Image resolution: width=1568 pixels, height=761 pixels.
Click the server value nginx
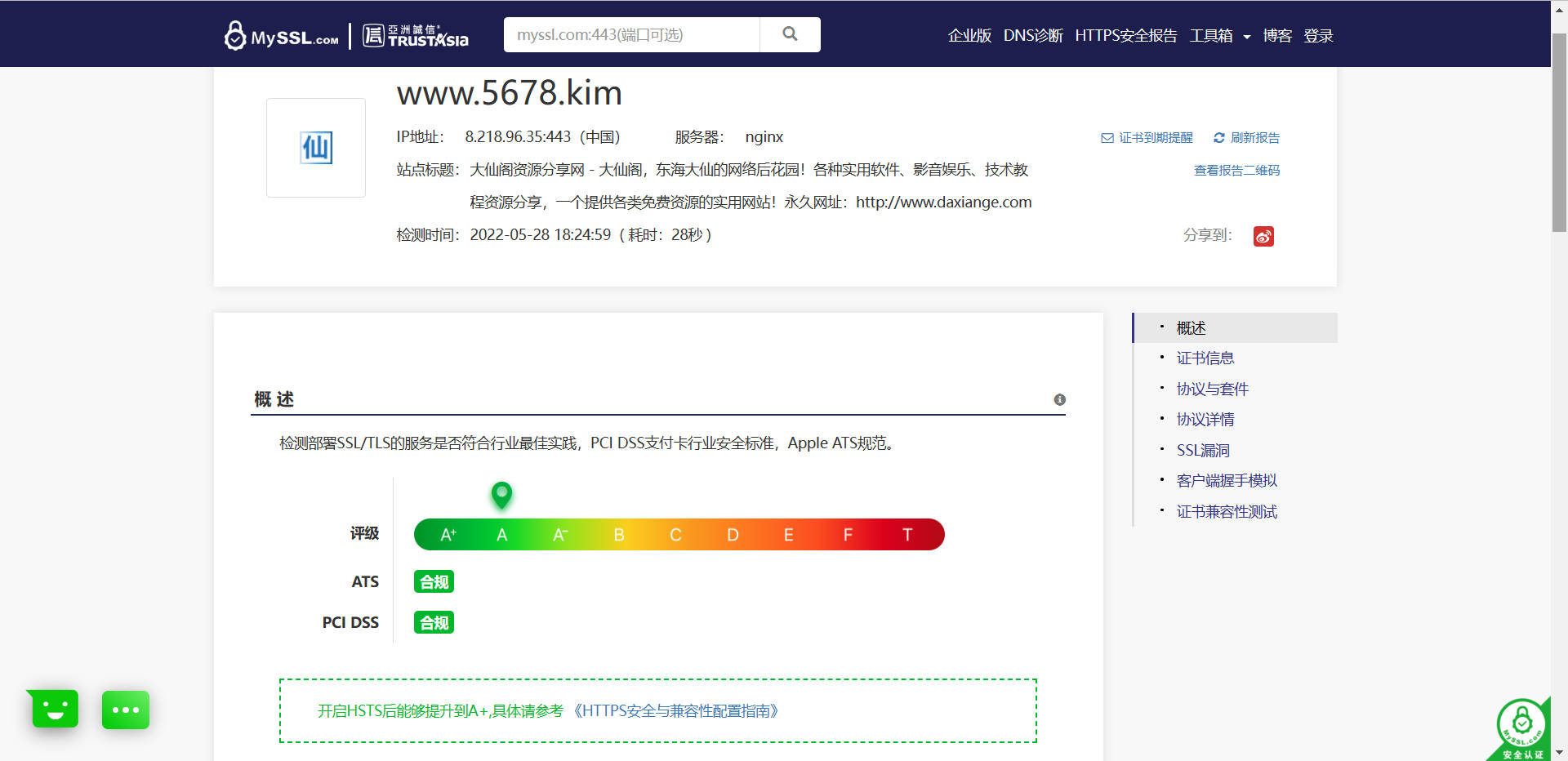click(x=764, y=137)
